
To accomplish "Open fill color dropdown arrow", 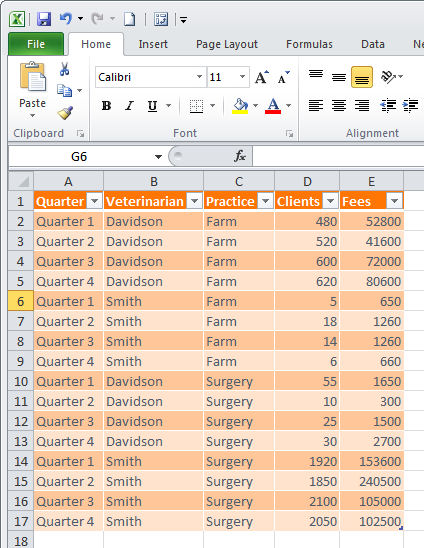I will pos(256,106).
